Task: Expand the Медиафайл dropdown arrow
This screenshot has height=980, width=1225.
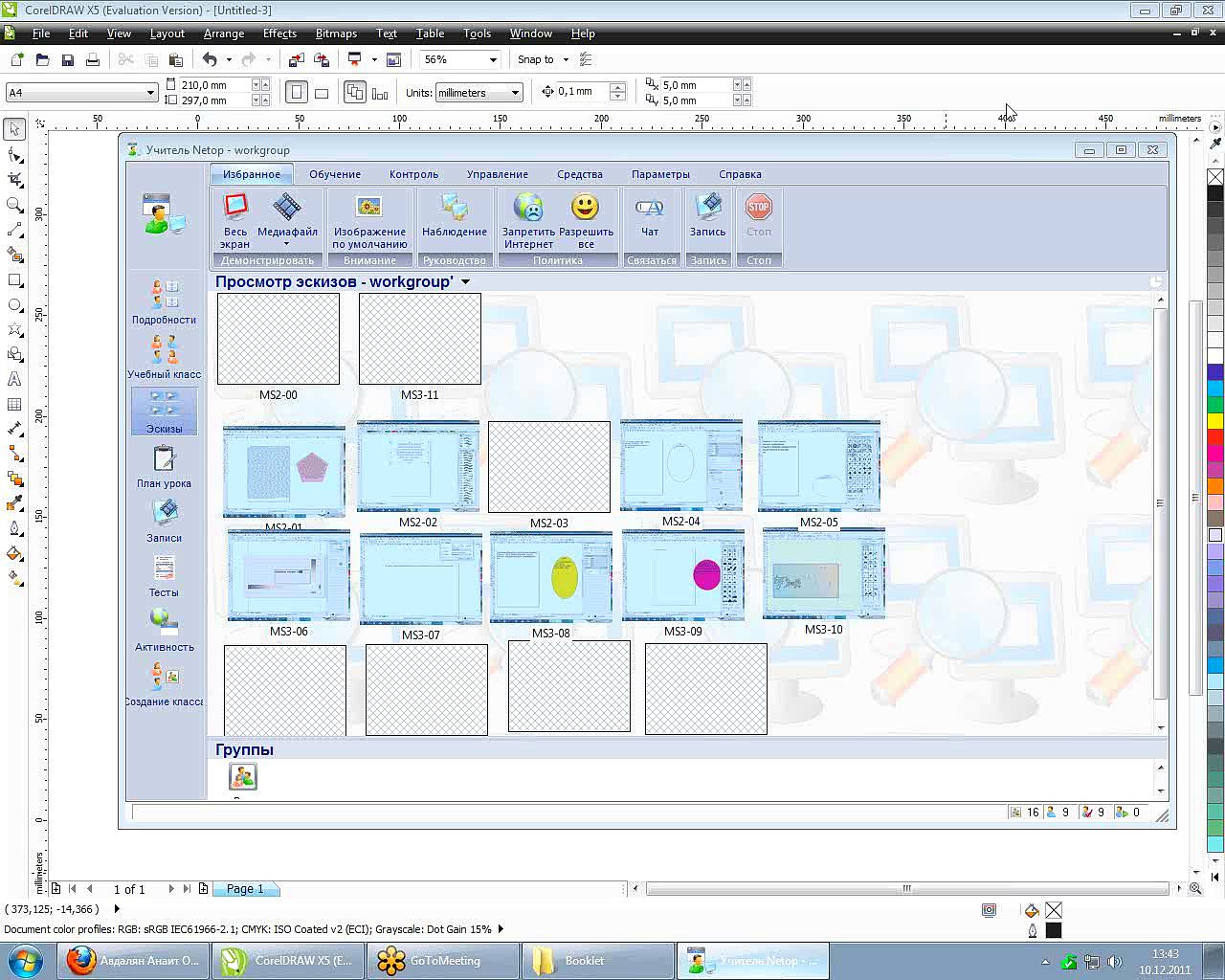Action: pos(286,244)
